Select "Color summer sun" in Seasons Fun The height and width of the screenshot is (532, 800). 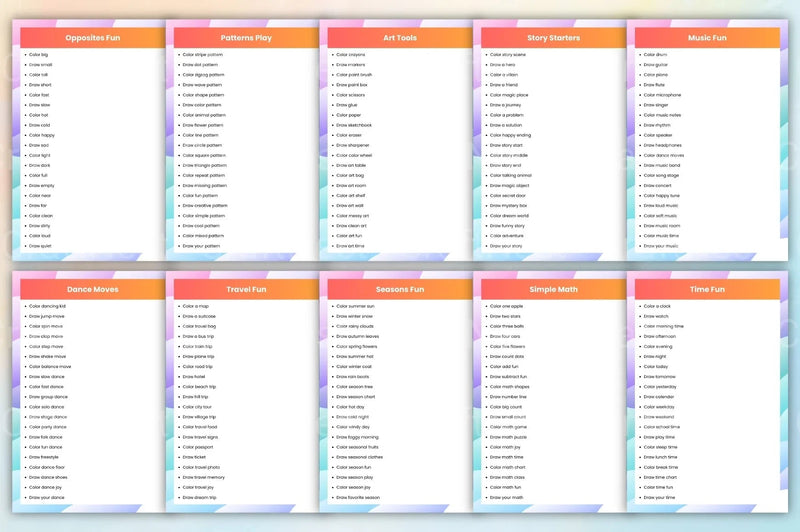(x=355, y=306)
